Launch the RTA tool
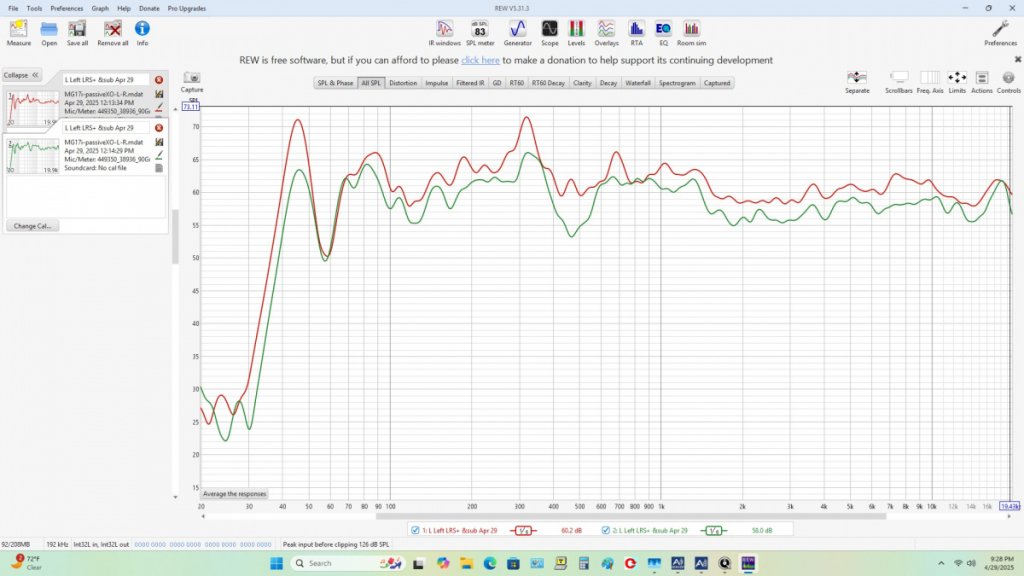Image resolution: width=1024 pixels, height=576 pixels. point(636,33)
